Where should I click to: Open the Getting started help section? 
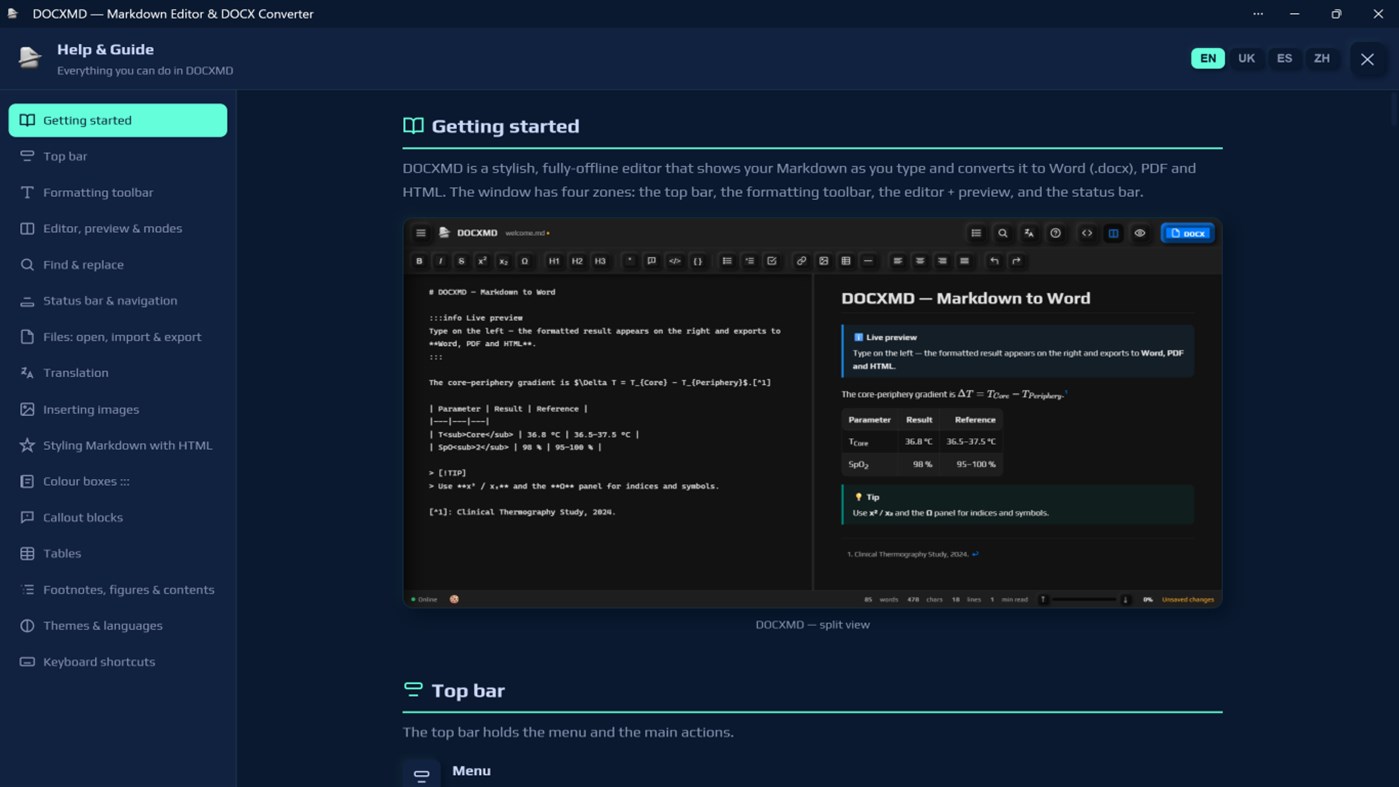click(118, 120)
